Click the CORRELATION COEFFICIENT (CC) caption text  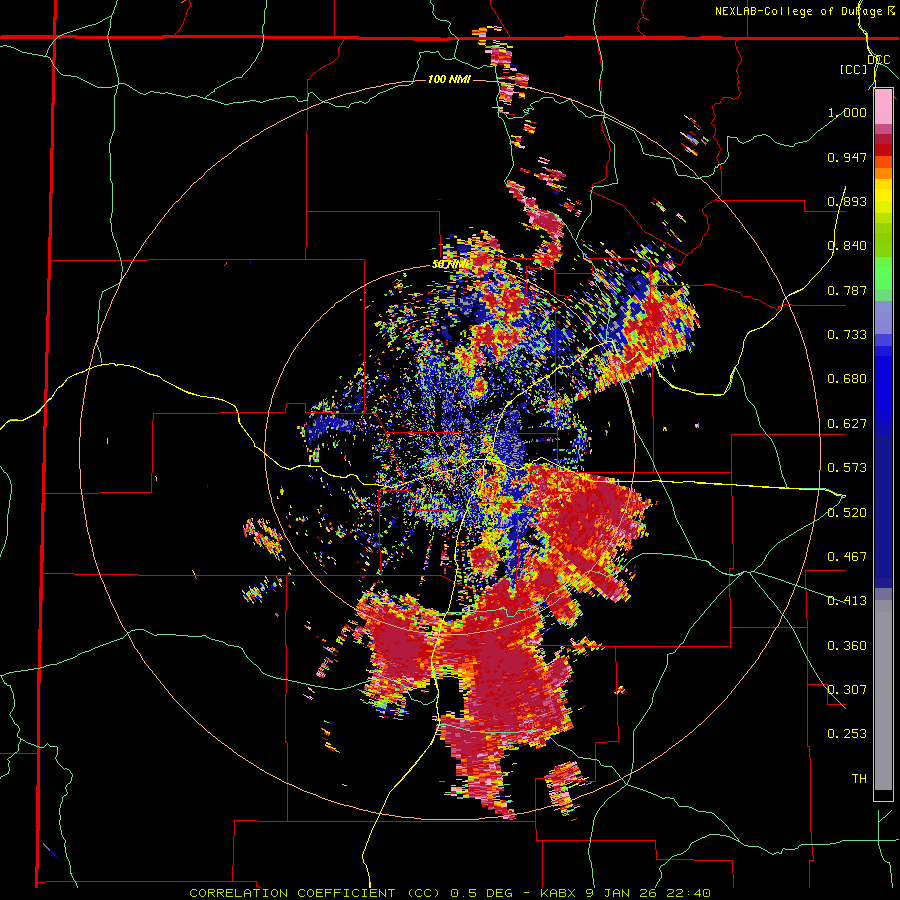(316, 893)
